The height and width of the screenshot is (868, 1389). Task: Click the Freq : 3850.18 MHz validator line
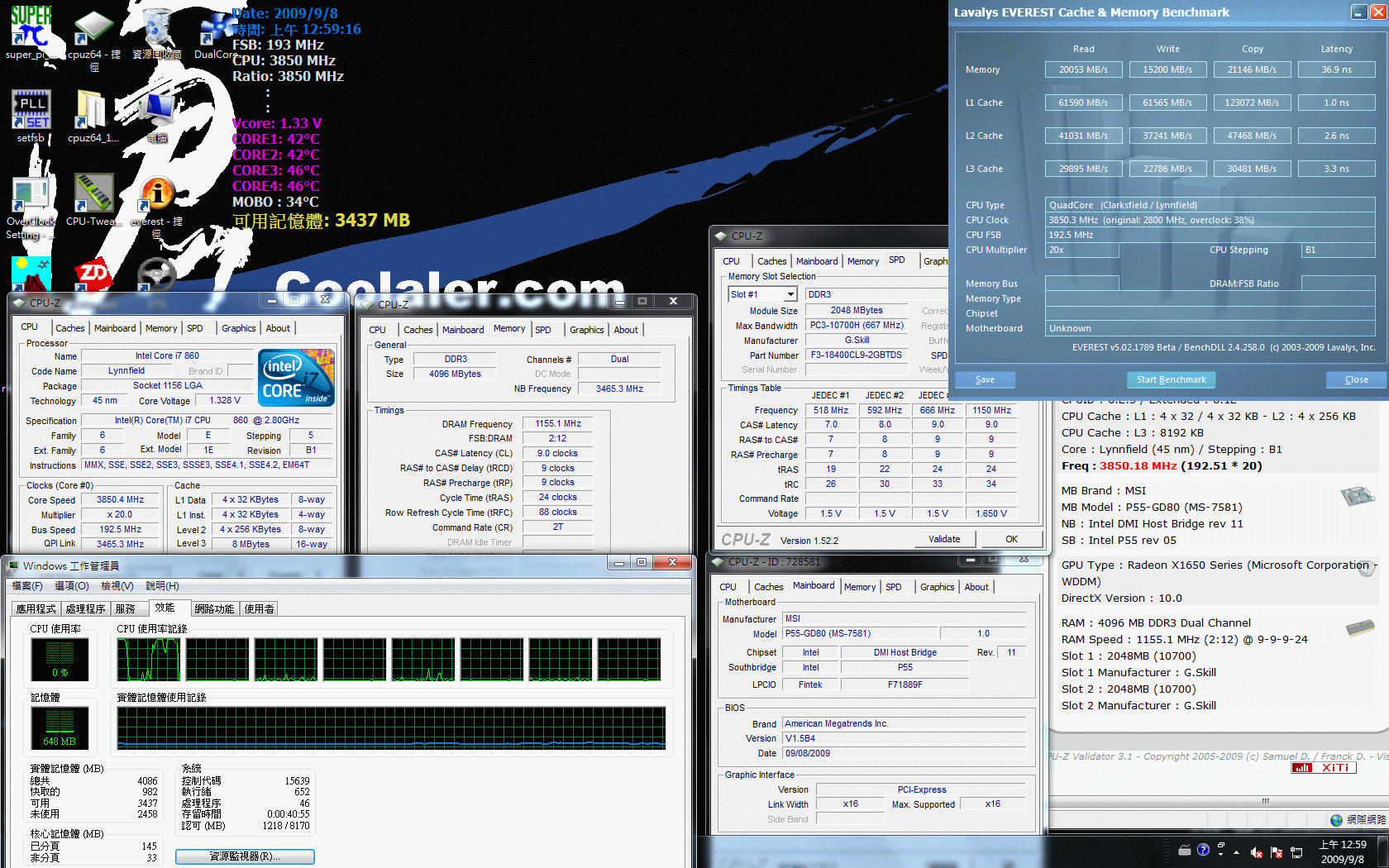click(1162, 466)
